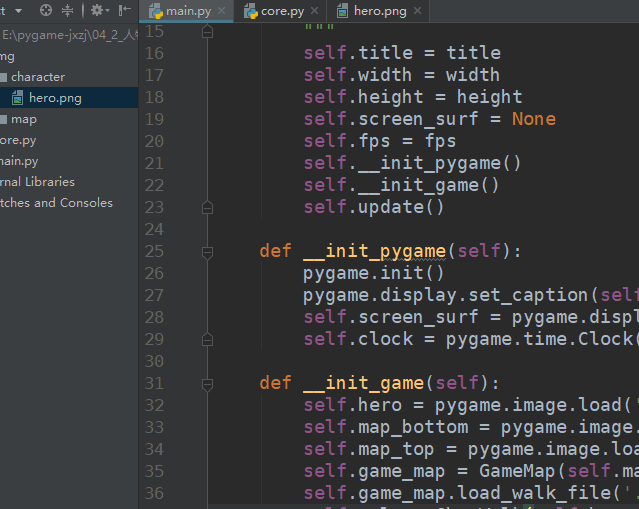Open Project panel settings gear
The width and height of the screenshot is (639, 509).
(x=97, y=11)
